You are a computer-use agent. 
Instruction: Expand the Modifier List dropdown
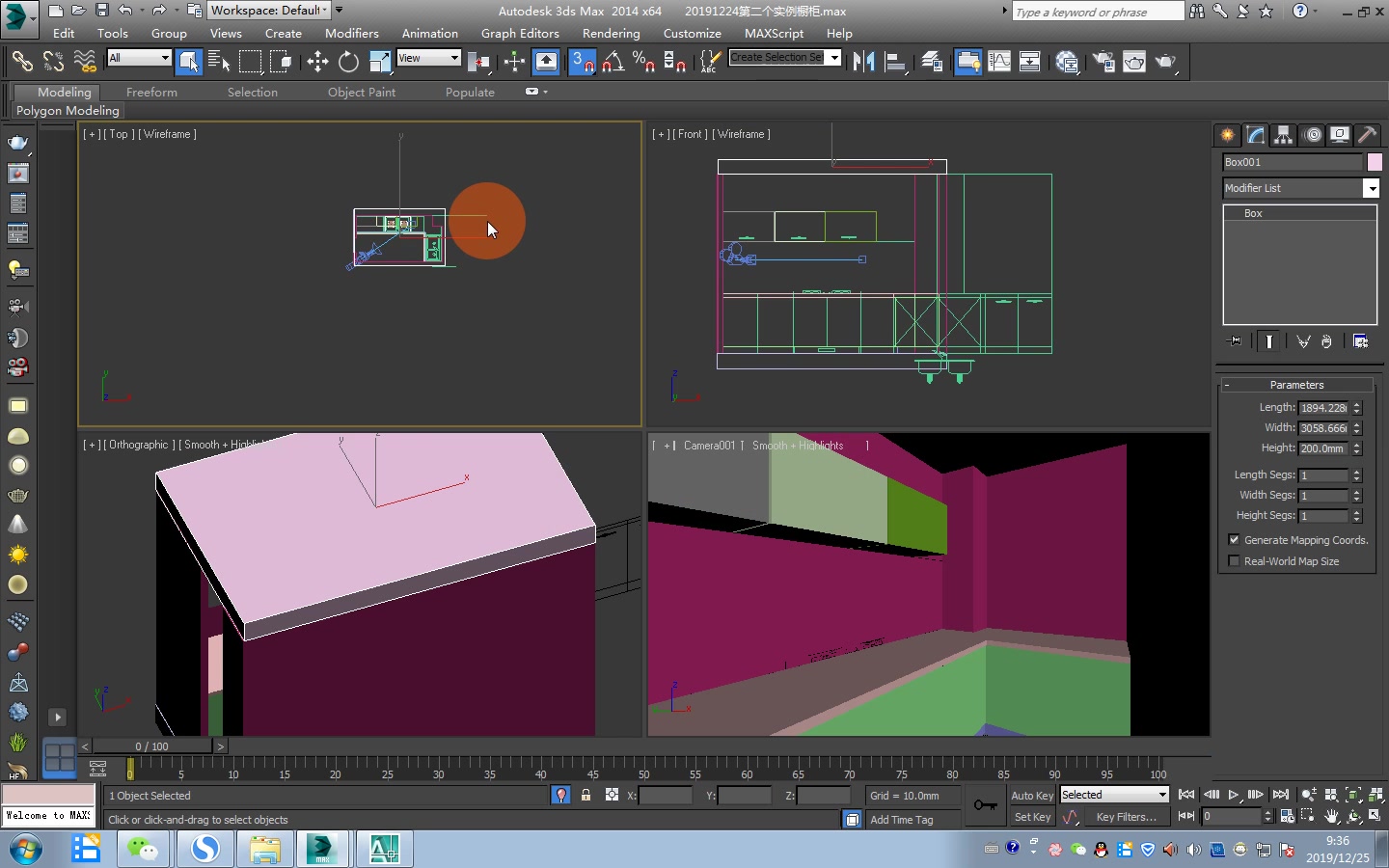point(1371,189)
